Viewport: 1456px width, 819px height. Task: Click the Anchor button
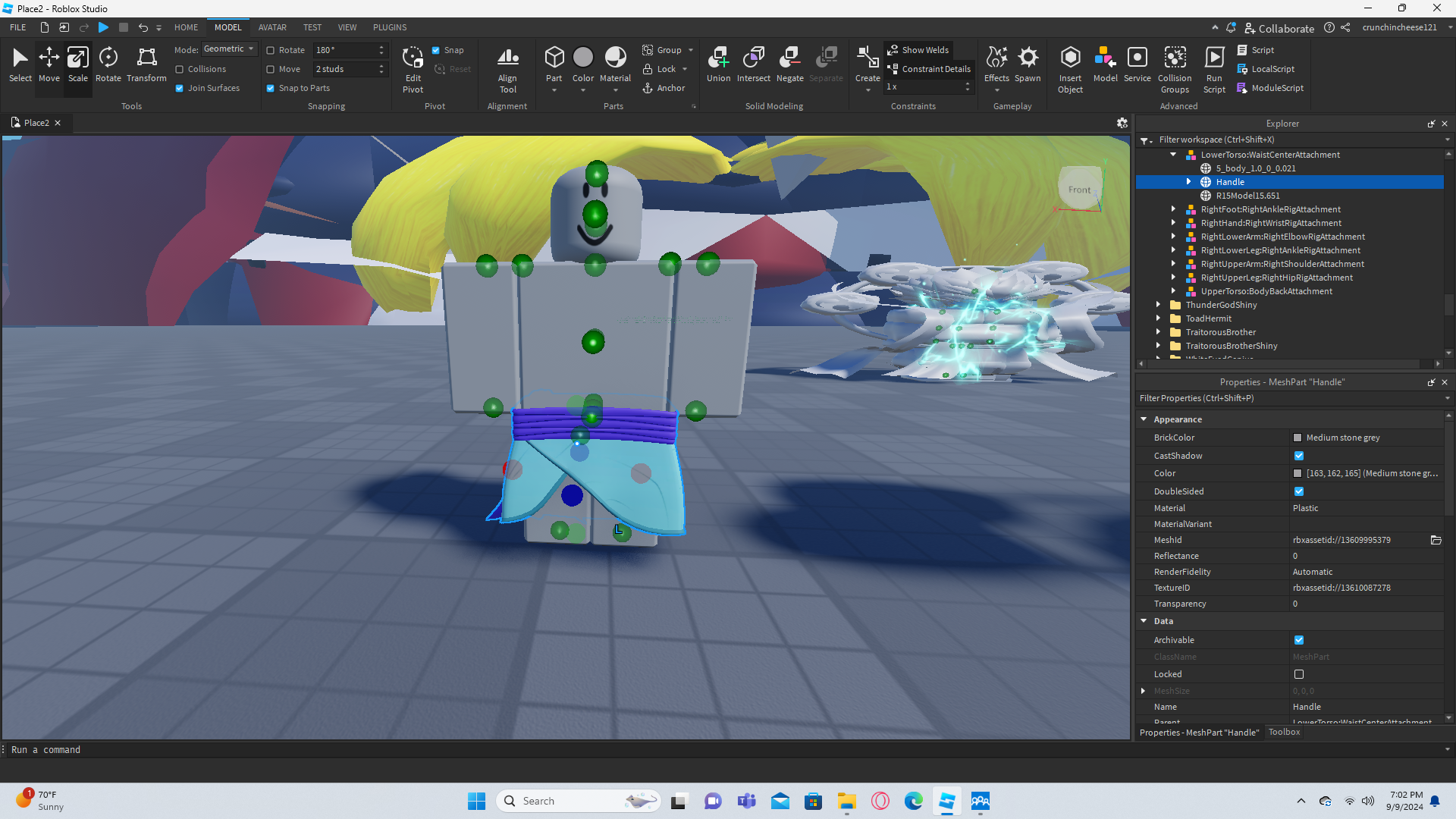[x=664, y=88]
